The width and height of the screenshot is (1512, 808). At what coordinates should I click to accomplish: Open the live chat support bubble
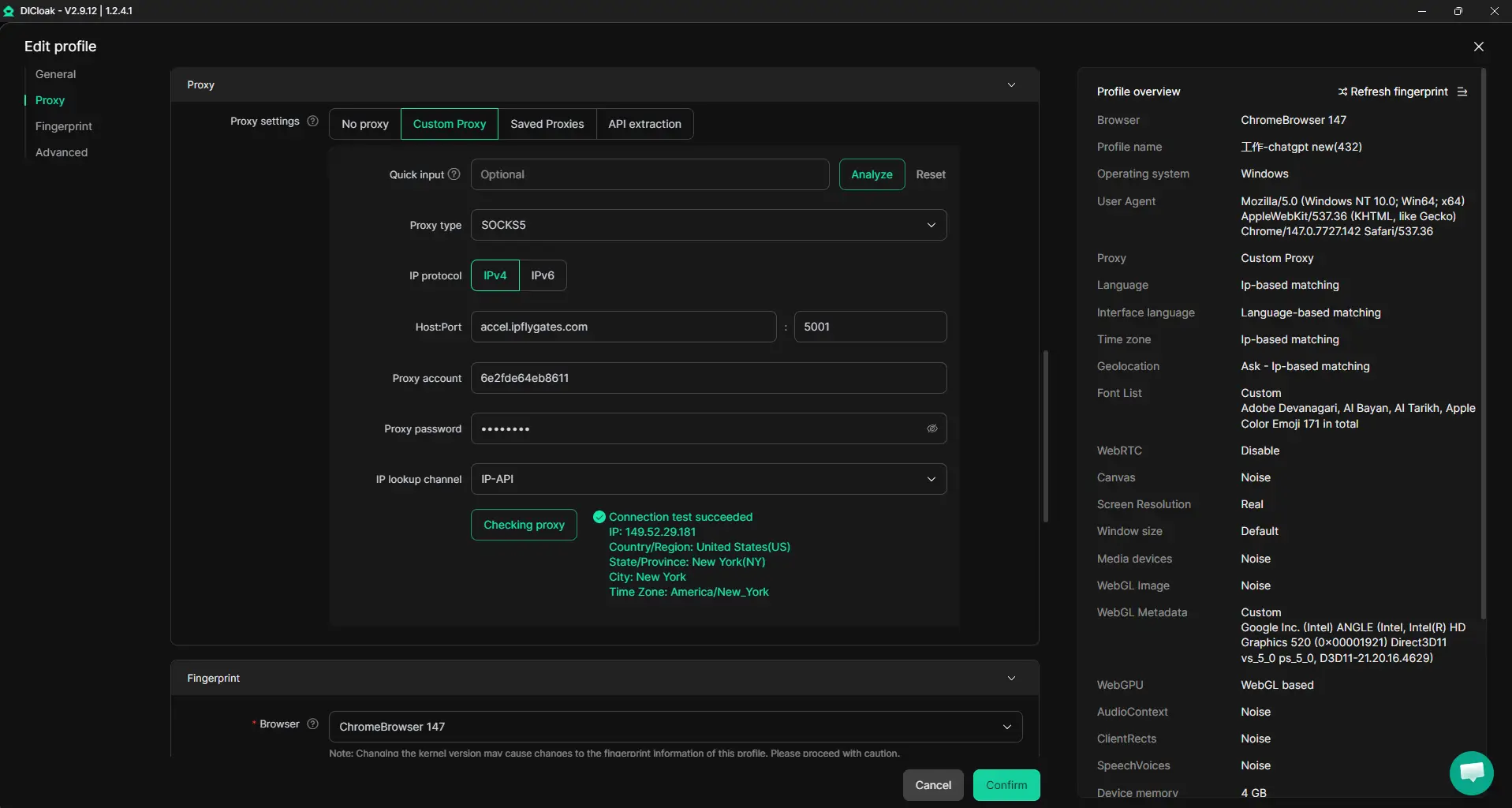point(1471,773)
